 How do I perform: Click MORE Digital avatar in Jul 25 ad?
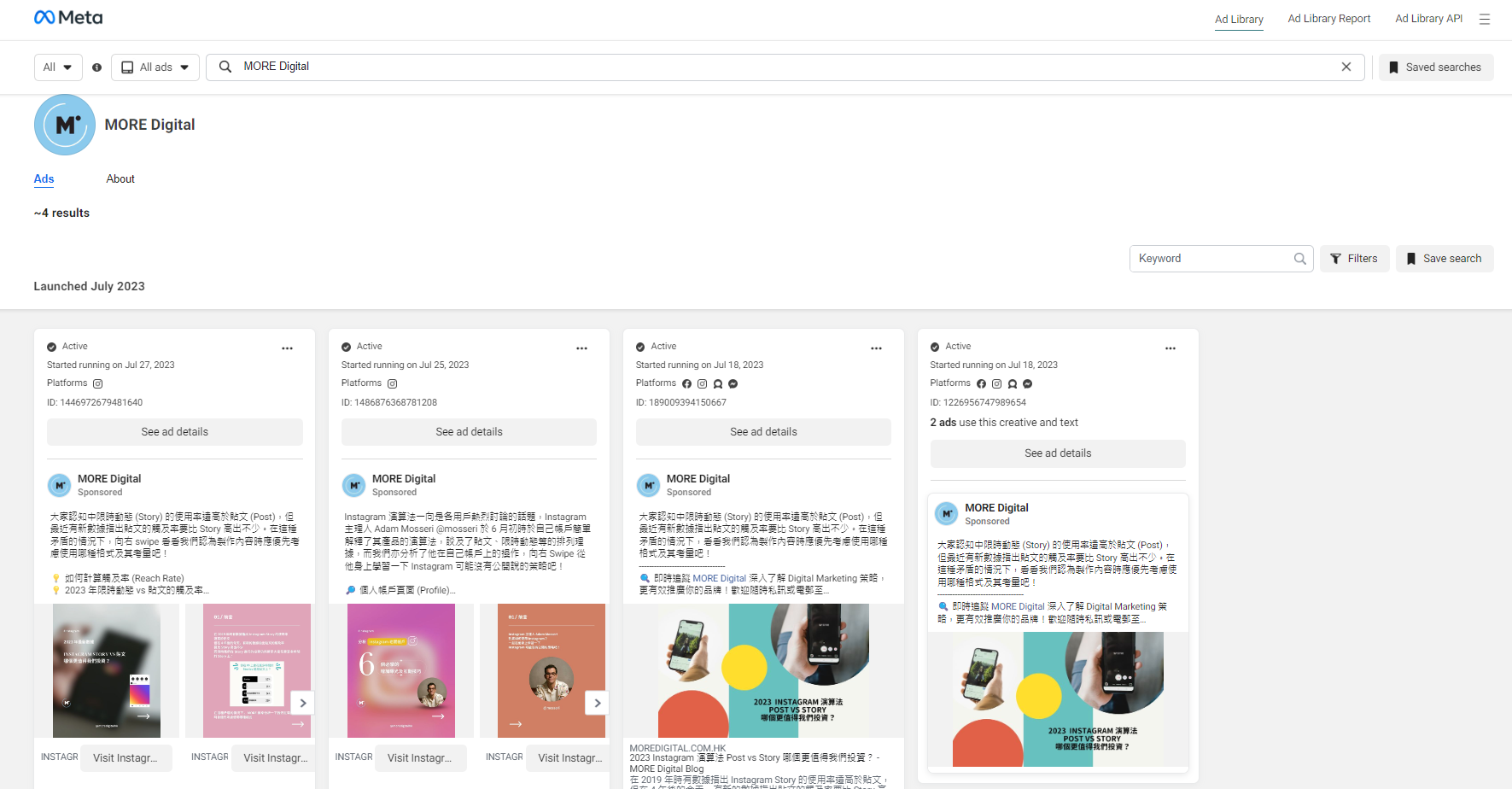point(354,486)
